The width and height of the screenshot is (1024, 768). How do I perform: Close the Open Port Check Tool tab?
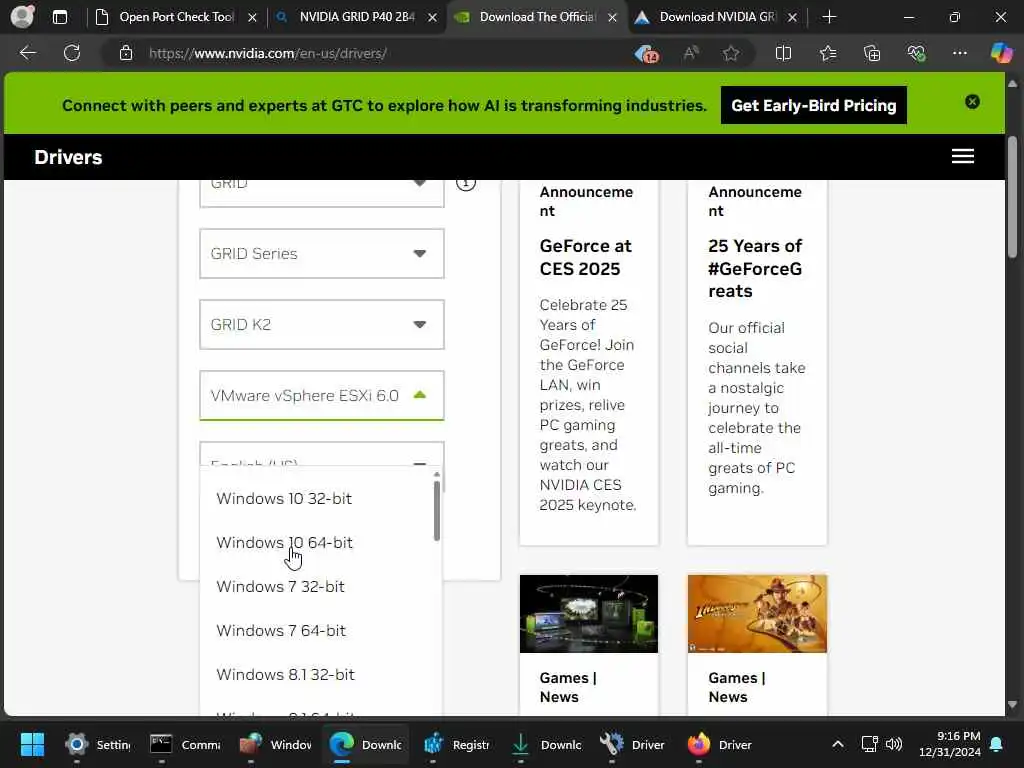click(252, 18)
